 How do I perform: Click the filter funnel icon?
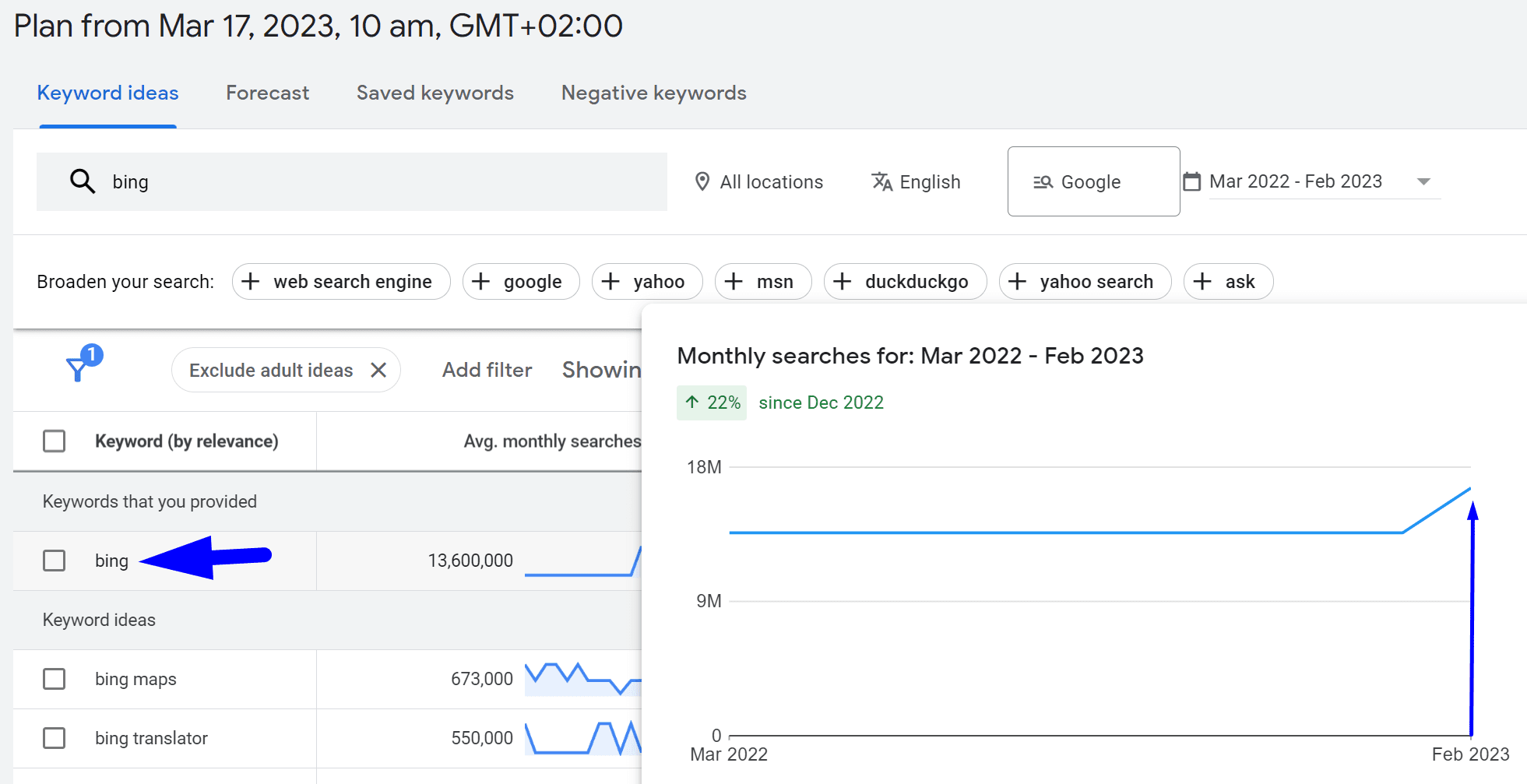[79, 368]
